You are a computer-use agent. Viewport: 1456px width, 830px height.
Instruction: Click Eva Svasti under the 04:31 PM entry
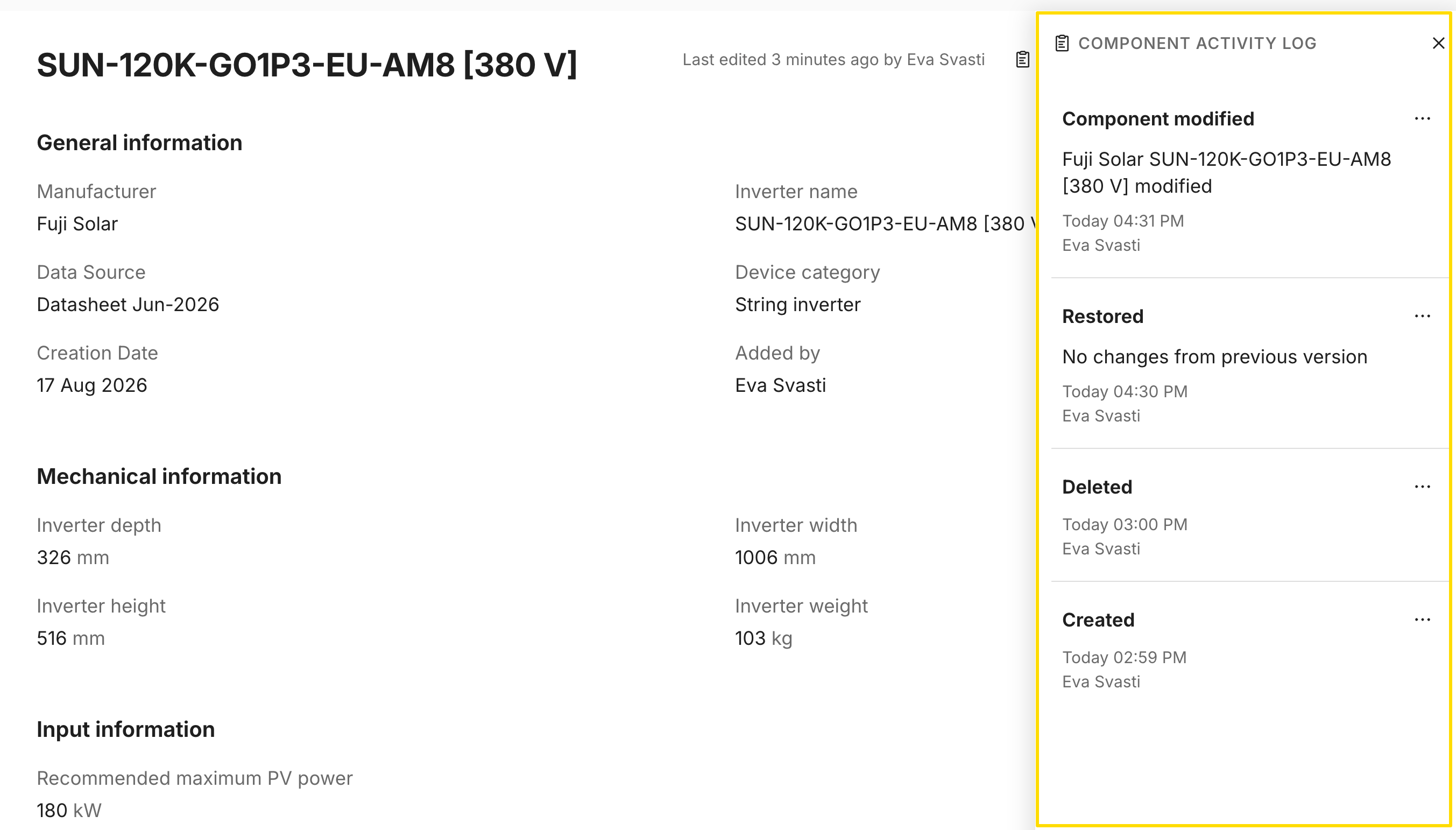click(1101, 245)
